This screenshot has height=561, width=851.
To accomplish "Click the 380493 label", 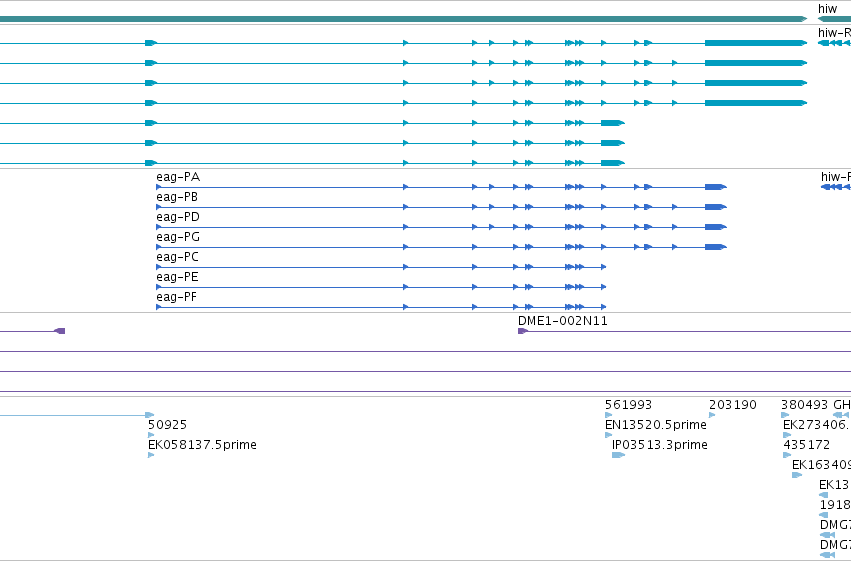I will [x=804, y=405].
